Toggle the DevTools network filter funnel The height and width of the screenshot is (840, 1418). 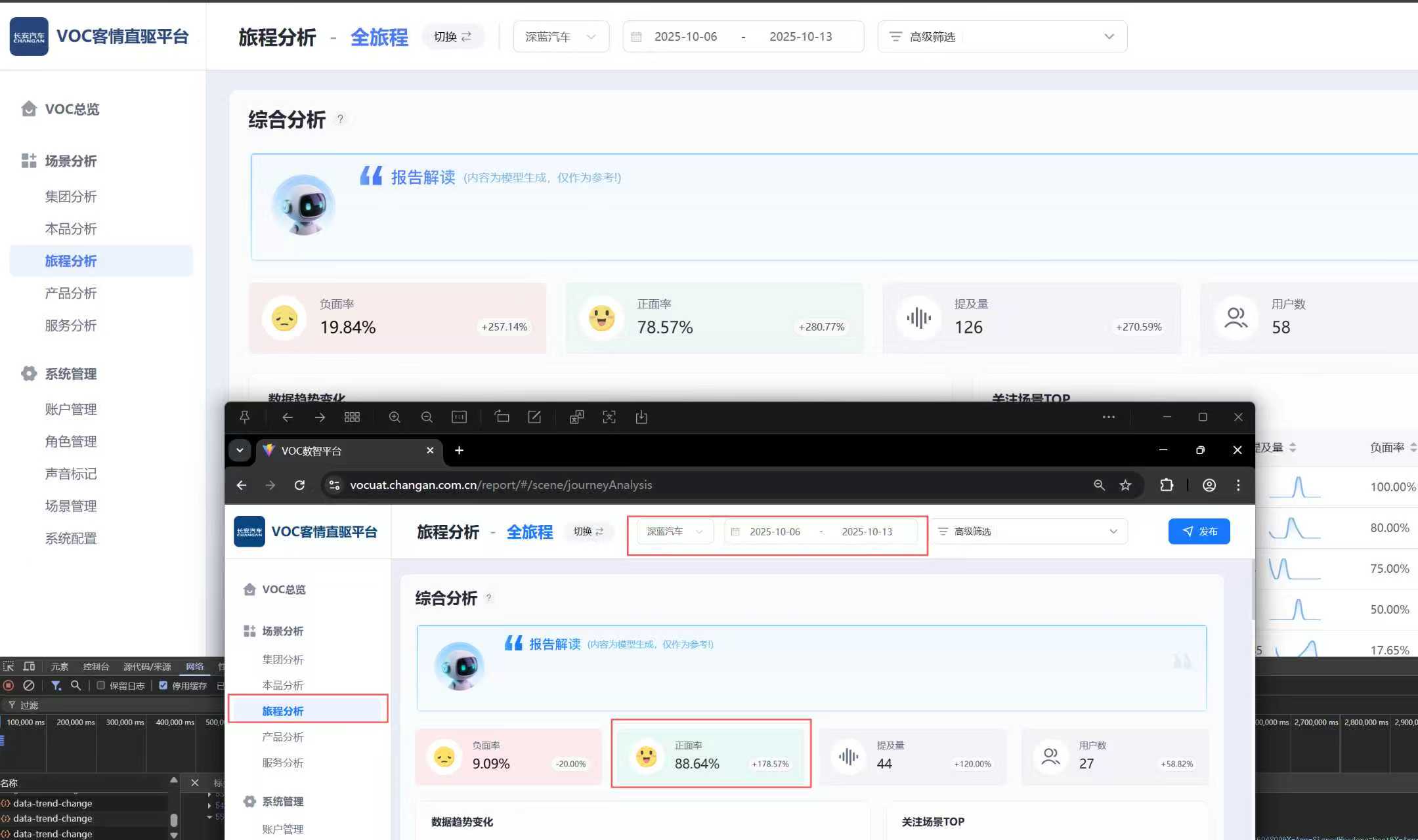[56, 685]
